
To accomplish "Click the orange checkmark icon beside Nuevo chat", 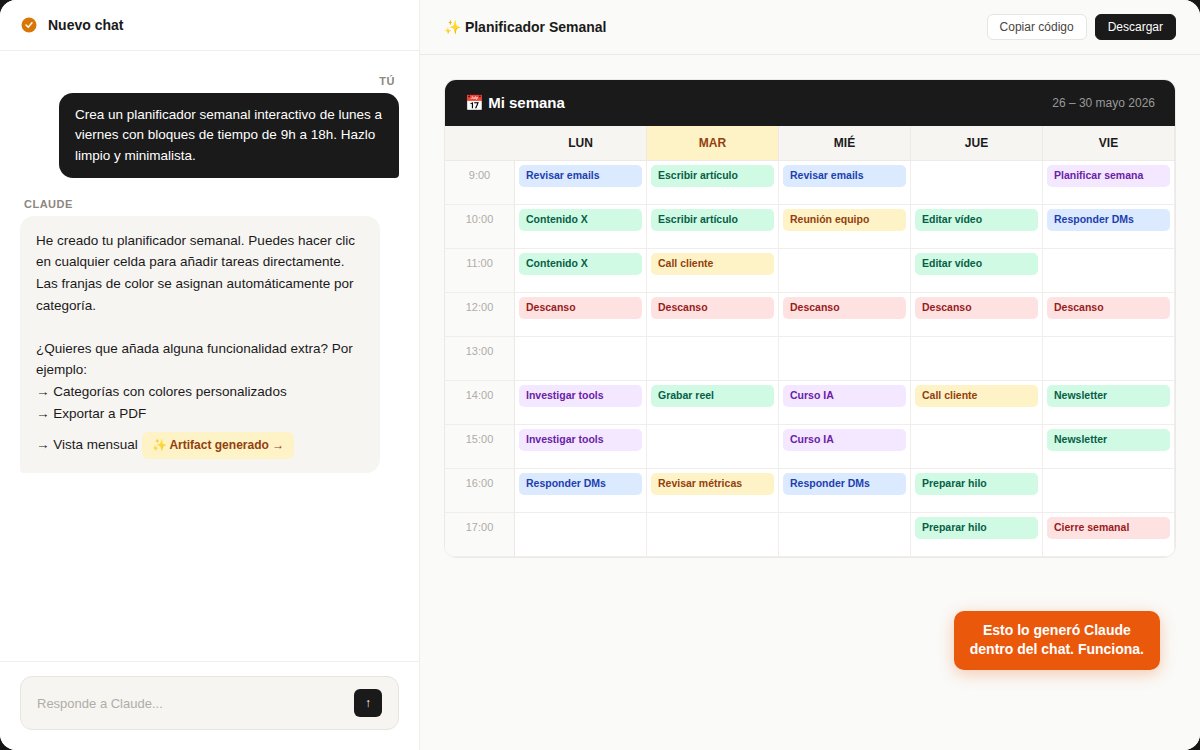I will (x=29, y=25).
